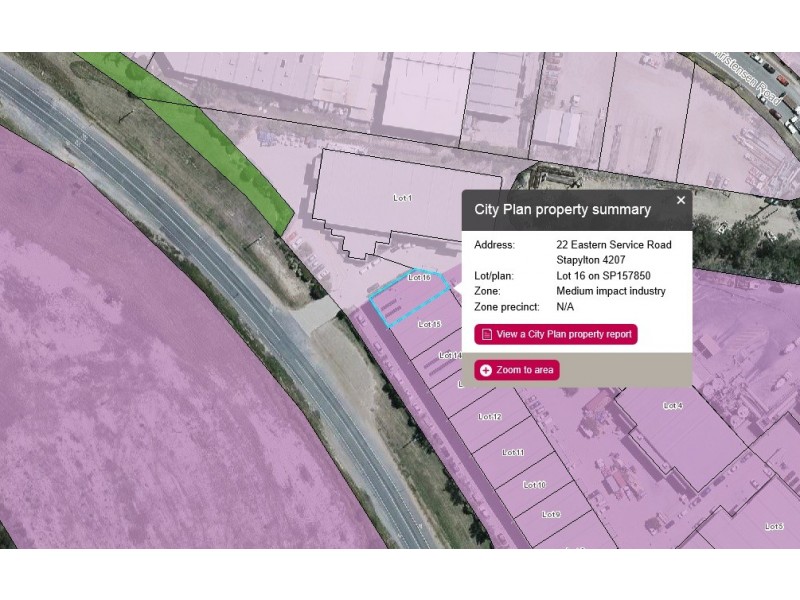Select the highlighted Lot 16 parcel label
800x600 pixels.
point(419,278)
